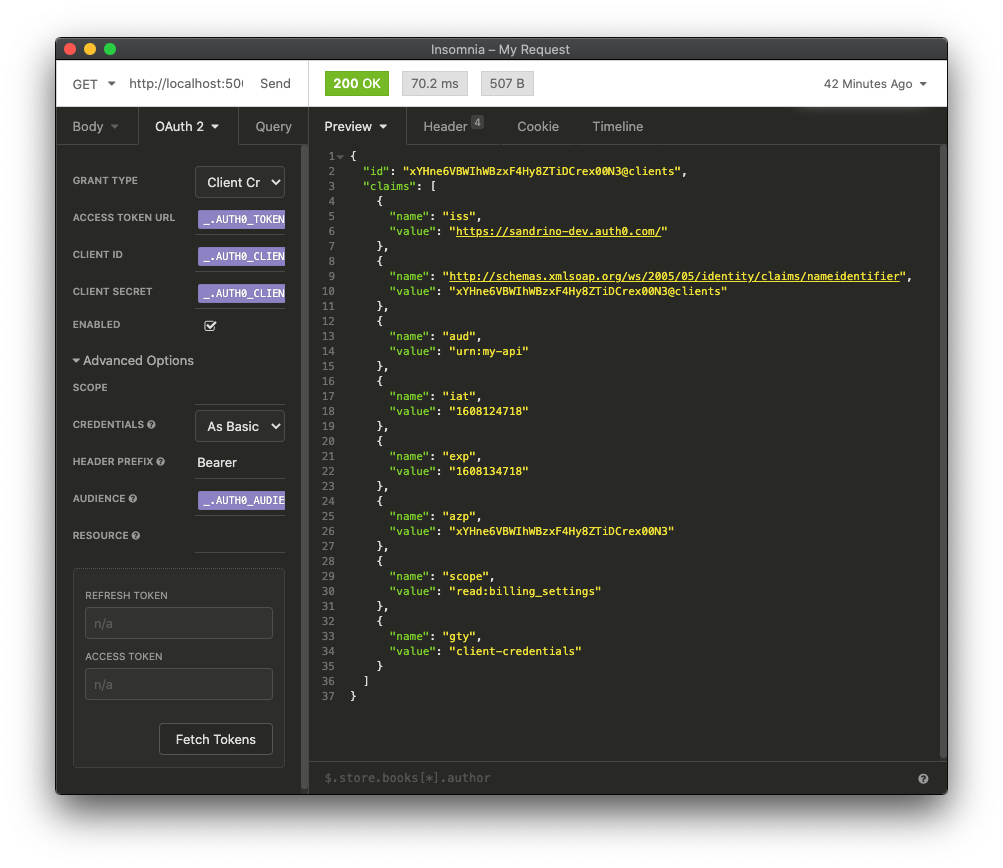Open the Grant Type select box
This screenshot has height=868, width=1003.
click(240, 182)
